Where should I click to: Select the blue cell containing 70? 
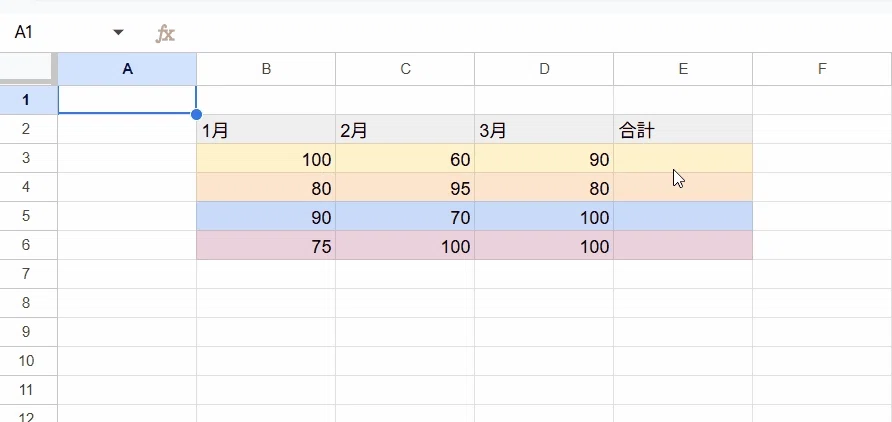(405, 216)
